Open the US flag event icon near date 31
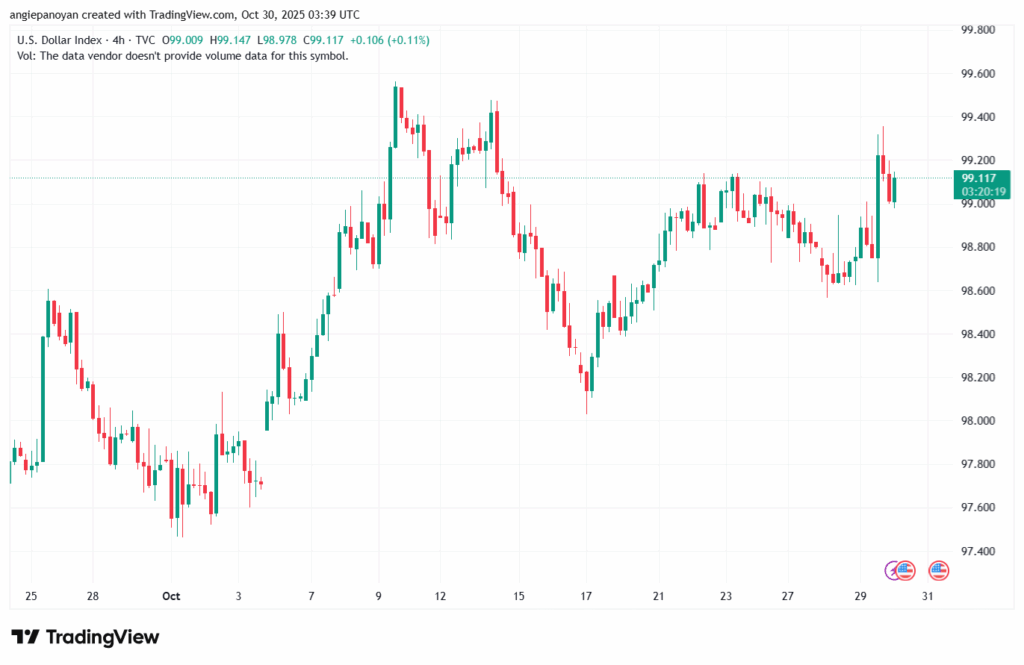Screen dimensions: 1024x665 938,571
